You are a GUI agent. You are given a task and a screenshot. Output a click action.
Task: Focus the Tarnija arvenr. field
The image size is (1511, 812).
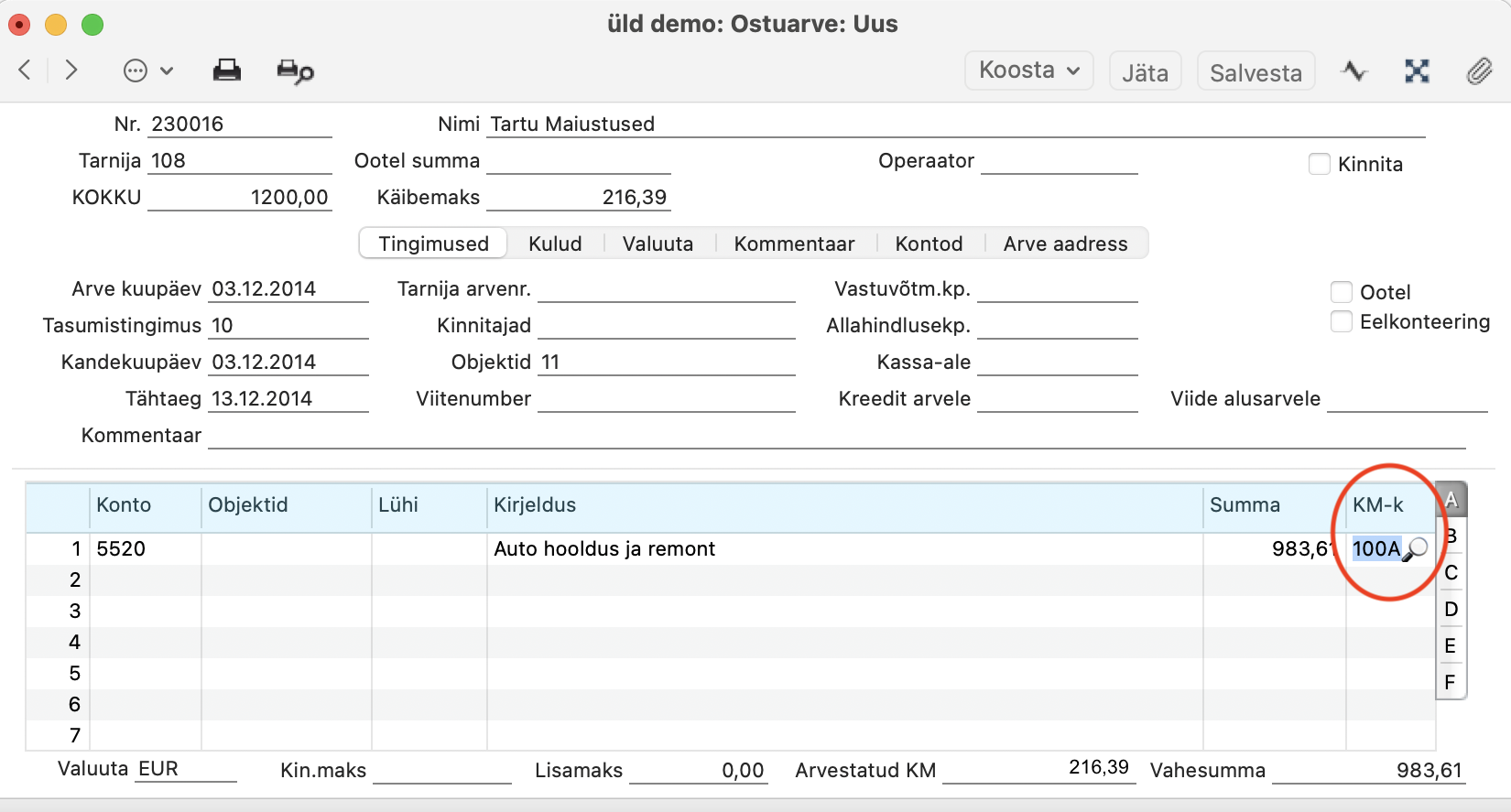pyautogui.click(x=667, y=288)
